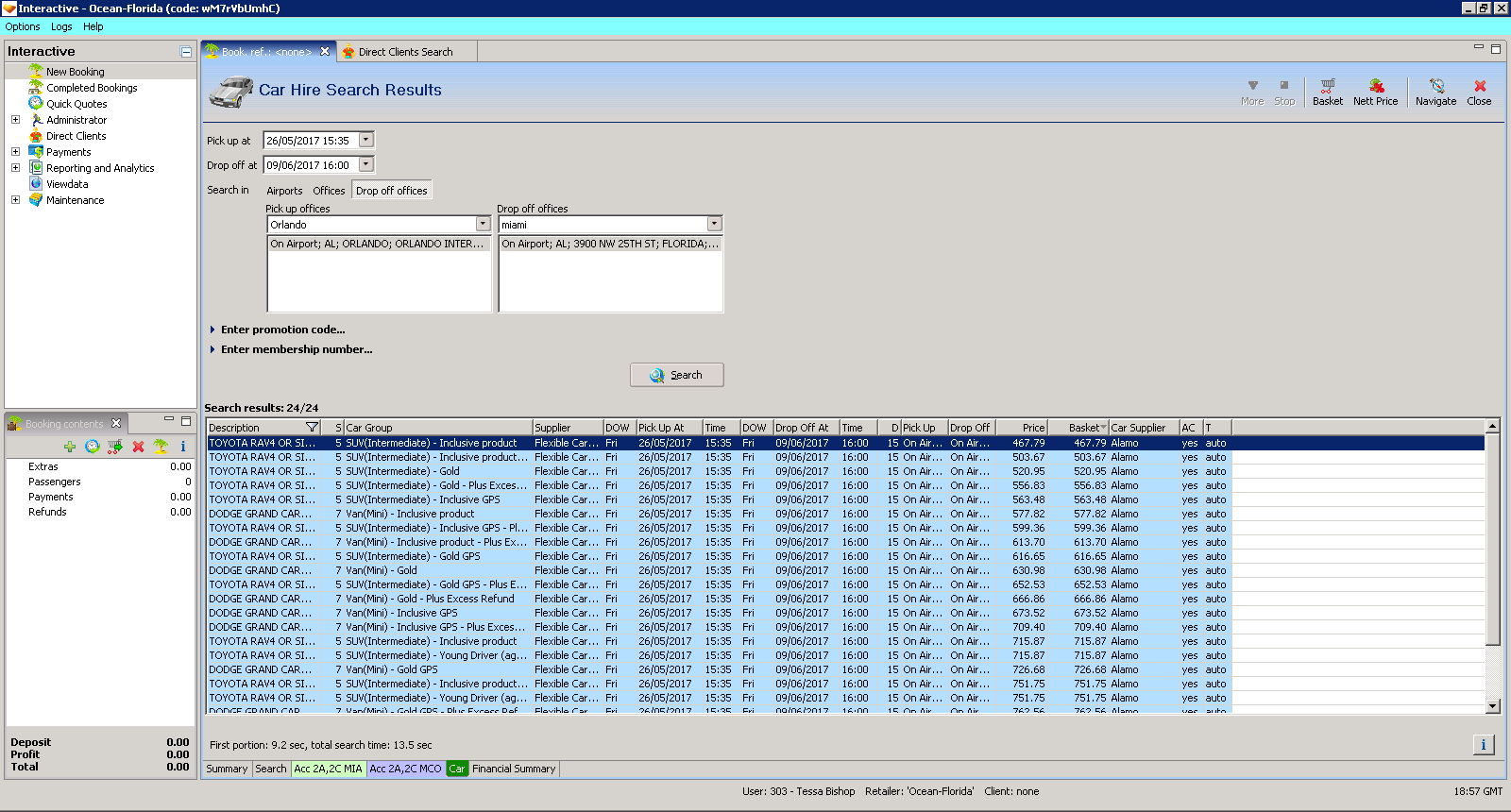
Task: Select the Drop off offices option
Action: point(391,191)
